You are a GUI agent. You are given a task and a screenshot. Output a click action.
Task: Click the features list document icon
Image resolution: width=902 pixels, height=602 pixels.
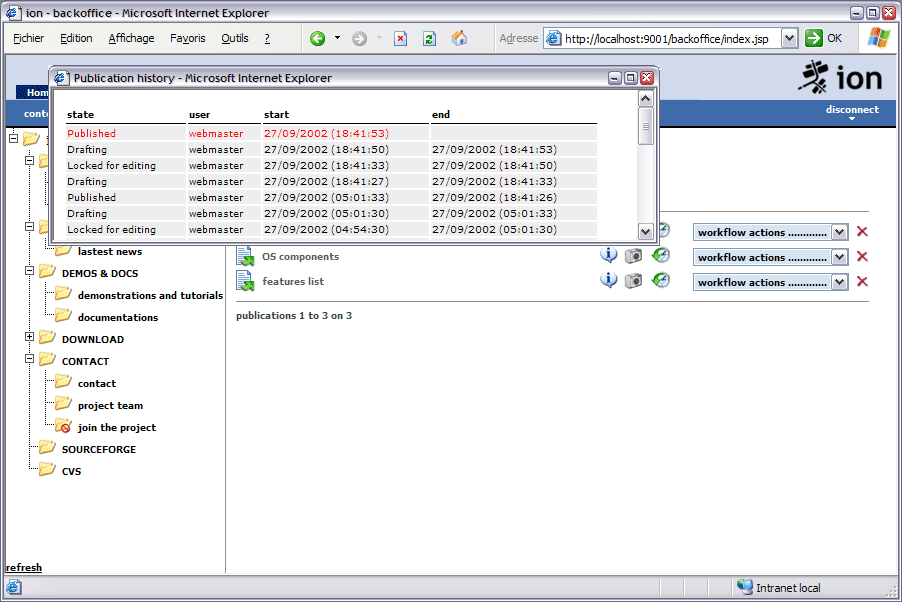pyautogui.click(x=245, y=281)
